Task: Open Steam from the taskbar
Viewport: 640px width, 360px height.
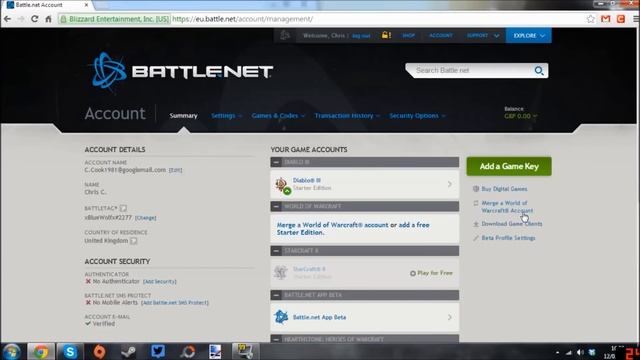Action: (129, 351)
